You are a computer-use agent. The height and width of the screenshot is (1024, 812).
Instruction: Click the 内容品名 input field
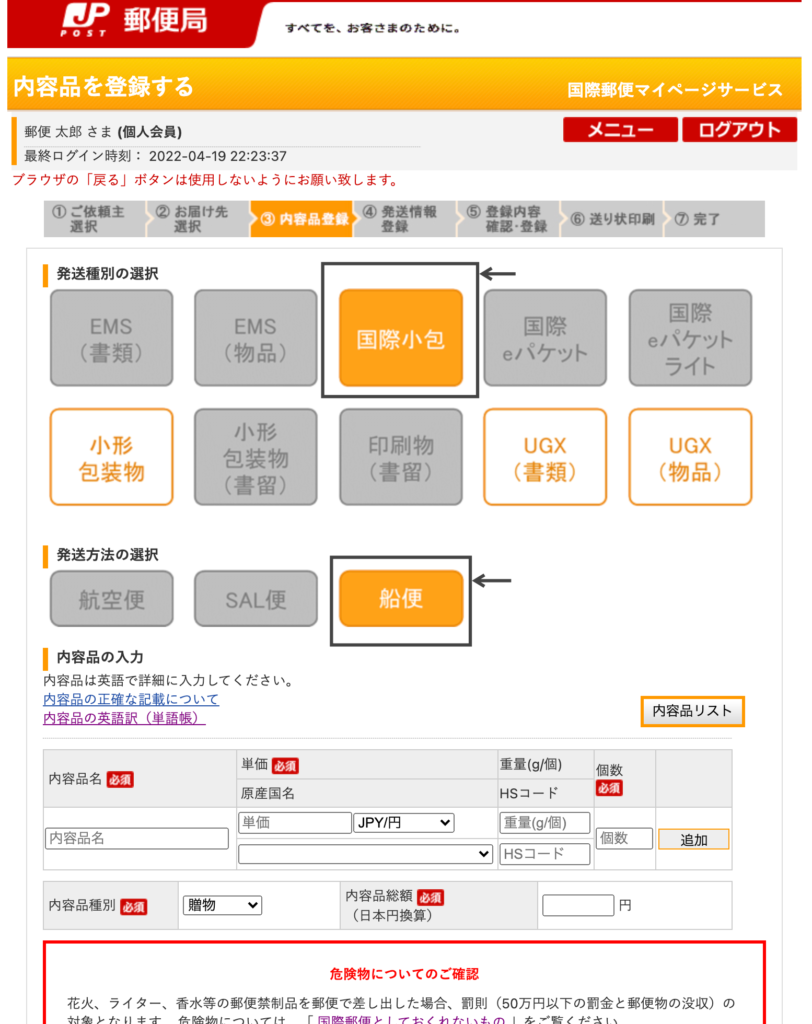(137, 839)
